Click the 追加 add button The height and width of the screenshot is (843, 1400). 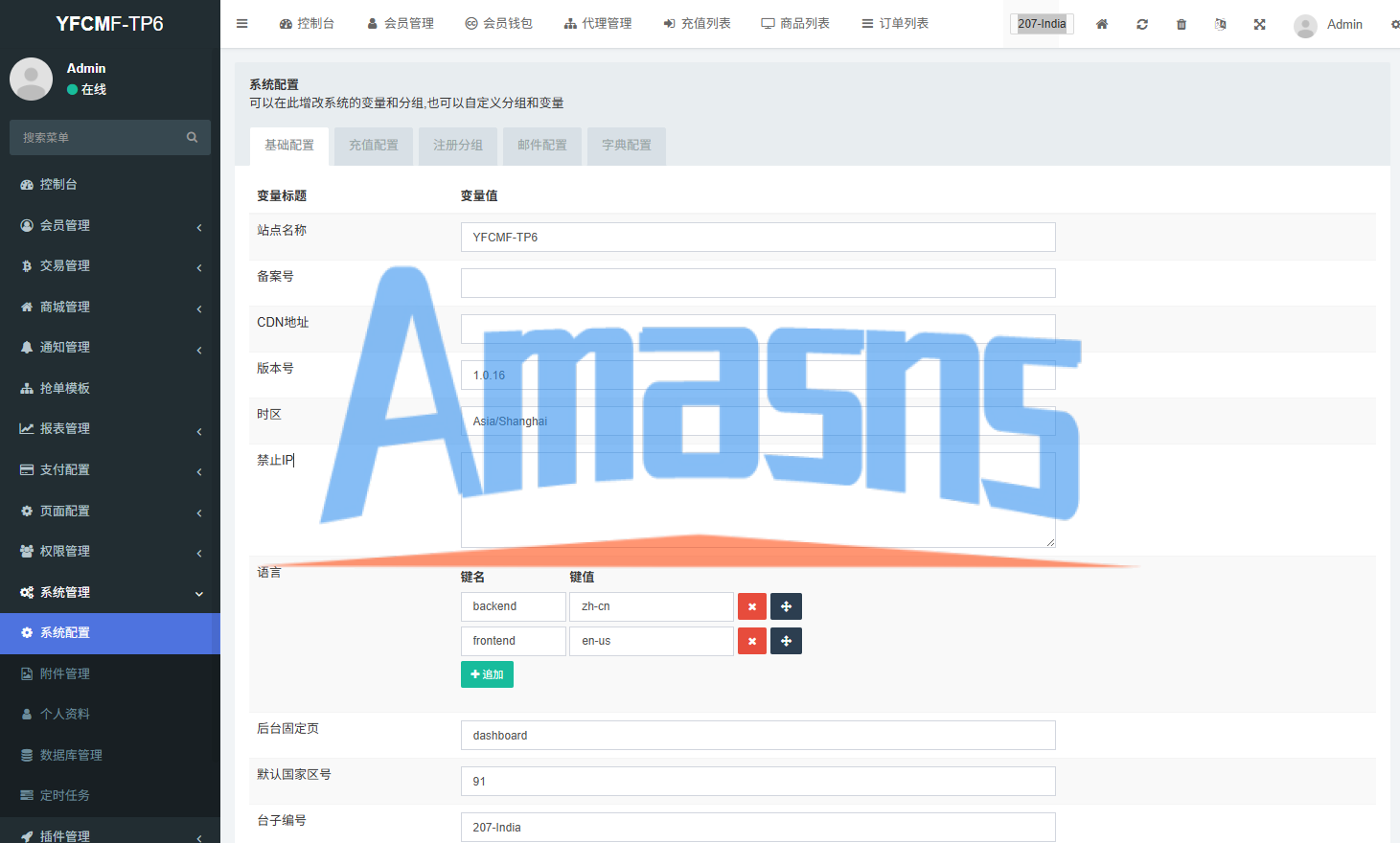coord(487,674)
